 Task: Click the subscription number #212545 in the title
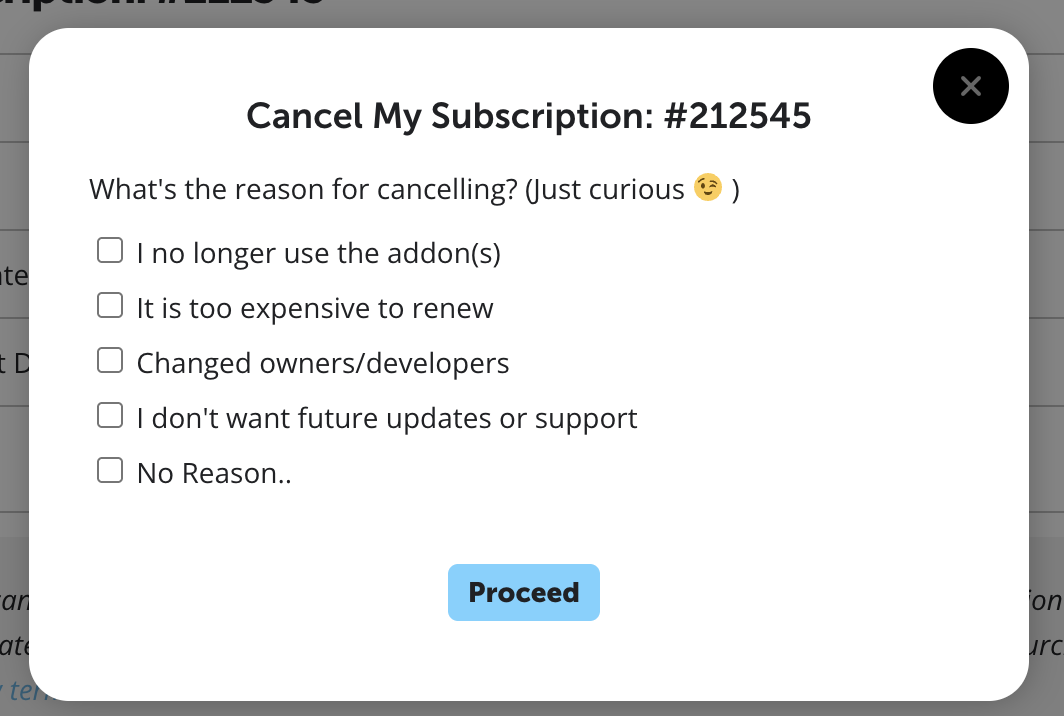click(x=737, y=117)
